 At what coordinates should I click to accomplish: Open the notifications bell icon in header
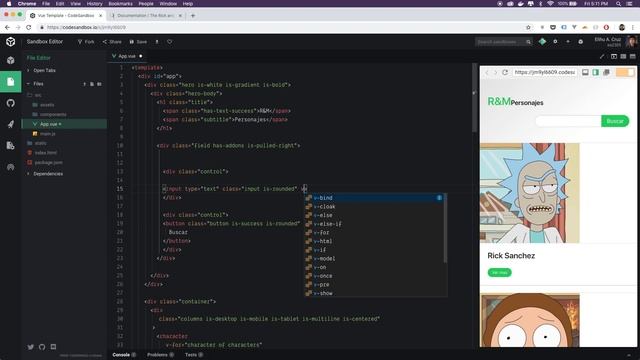(580, 42)
